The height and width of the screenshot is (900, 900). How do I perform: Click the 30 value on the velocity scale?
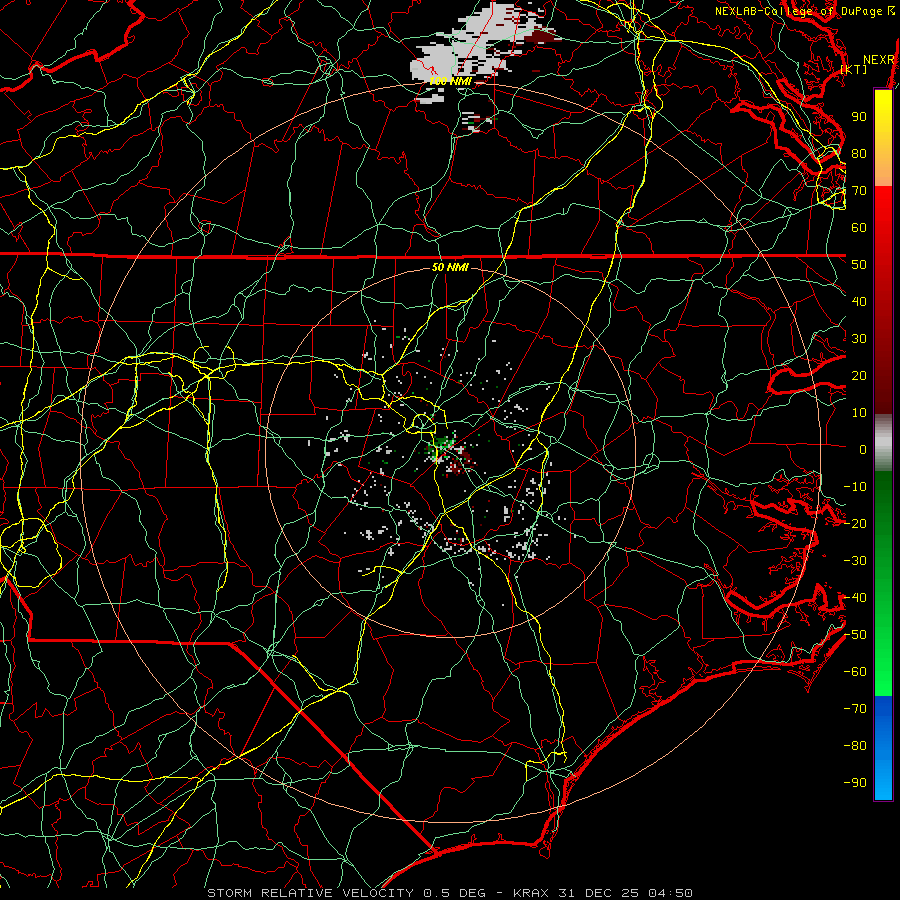click(859, 339)
